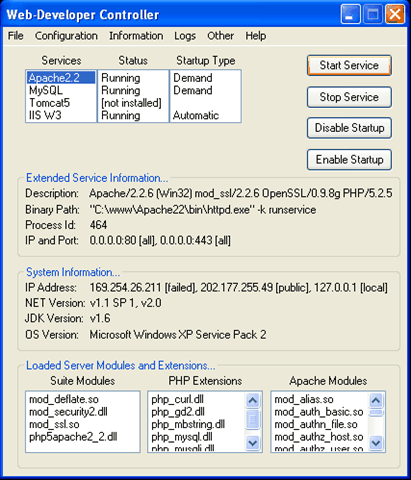411x480 pixels.
Task: Click the Demand startup type for MySQL
Action: (193, 90)
